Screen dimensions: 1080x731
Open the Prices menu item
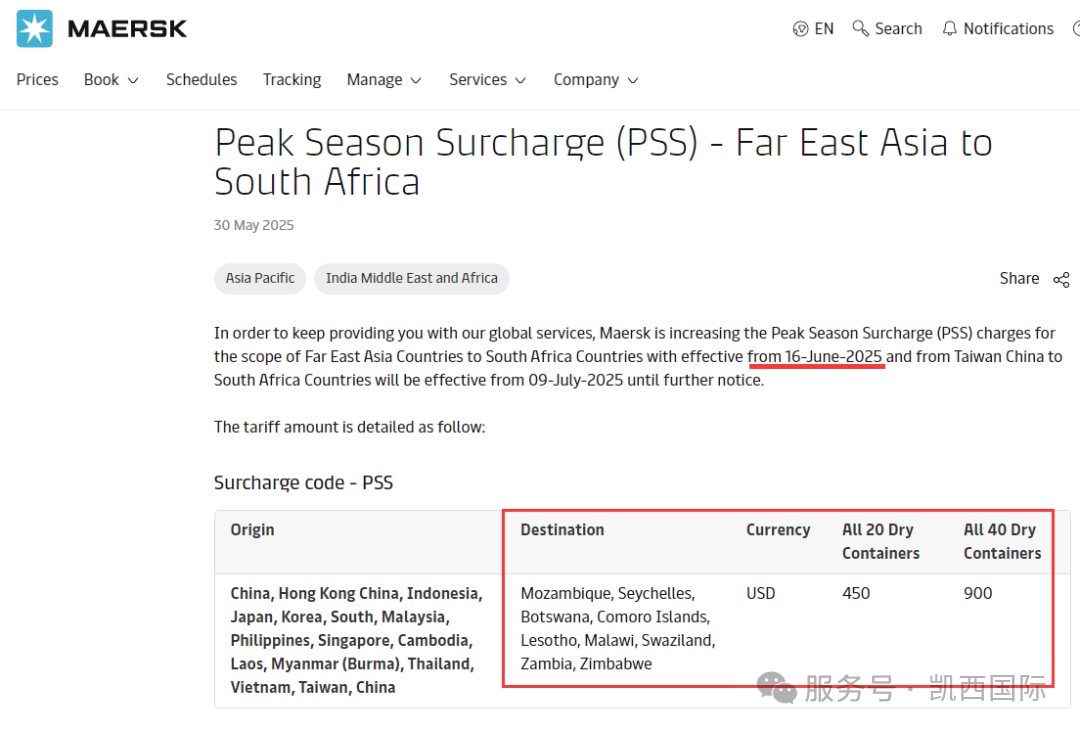[x=37, y=80]
